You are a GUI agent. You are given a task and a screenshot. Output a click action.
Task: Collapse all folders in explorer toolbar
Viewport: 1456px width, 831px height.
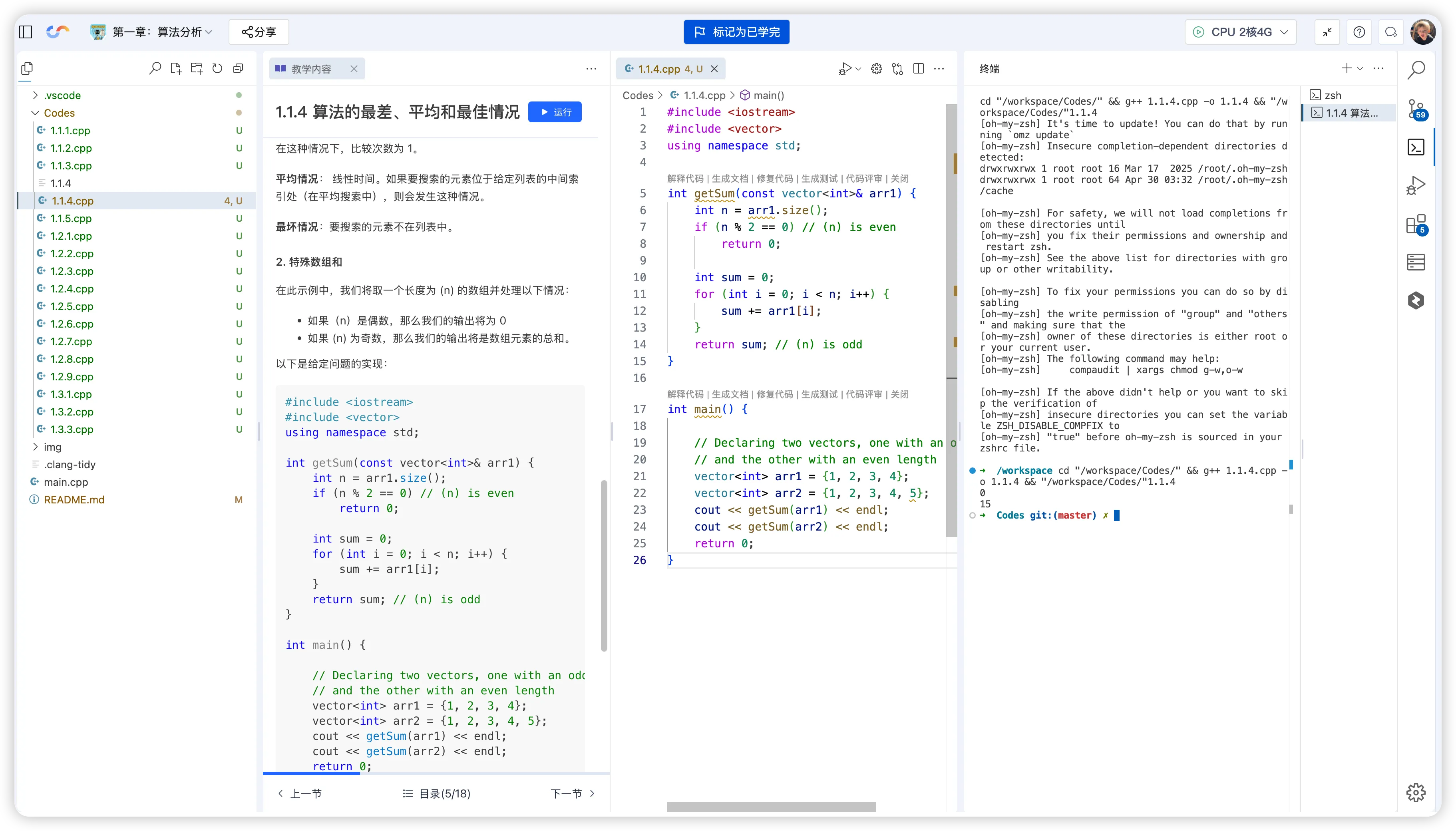[239, 68]
